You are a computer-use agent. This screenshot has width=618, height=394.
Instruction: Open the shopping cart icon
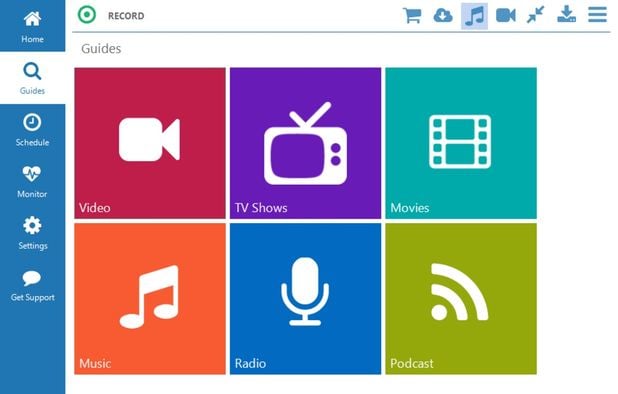click(x=412, y=16)
